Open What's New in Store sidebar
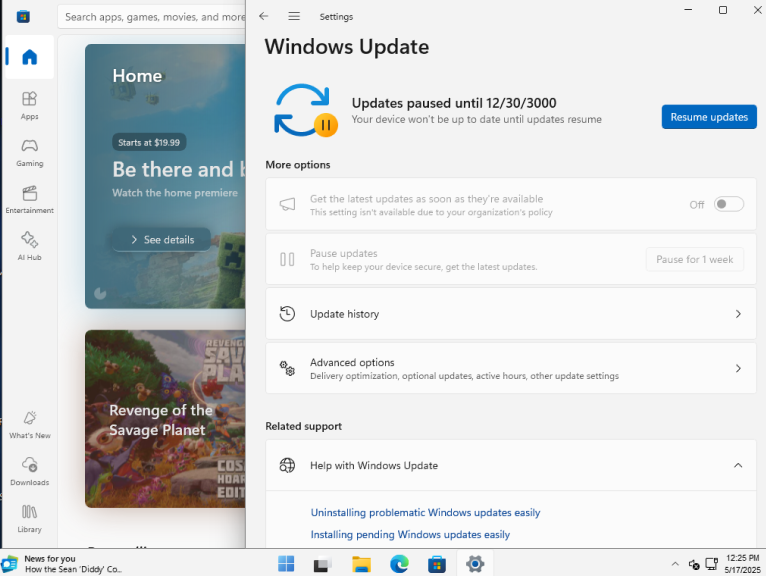This screenshot has height=576, width=766. coord(29,425)
